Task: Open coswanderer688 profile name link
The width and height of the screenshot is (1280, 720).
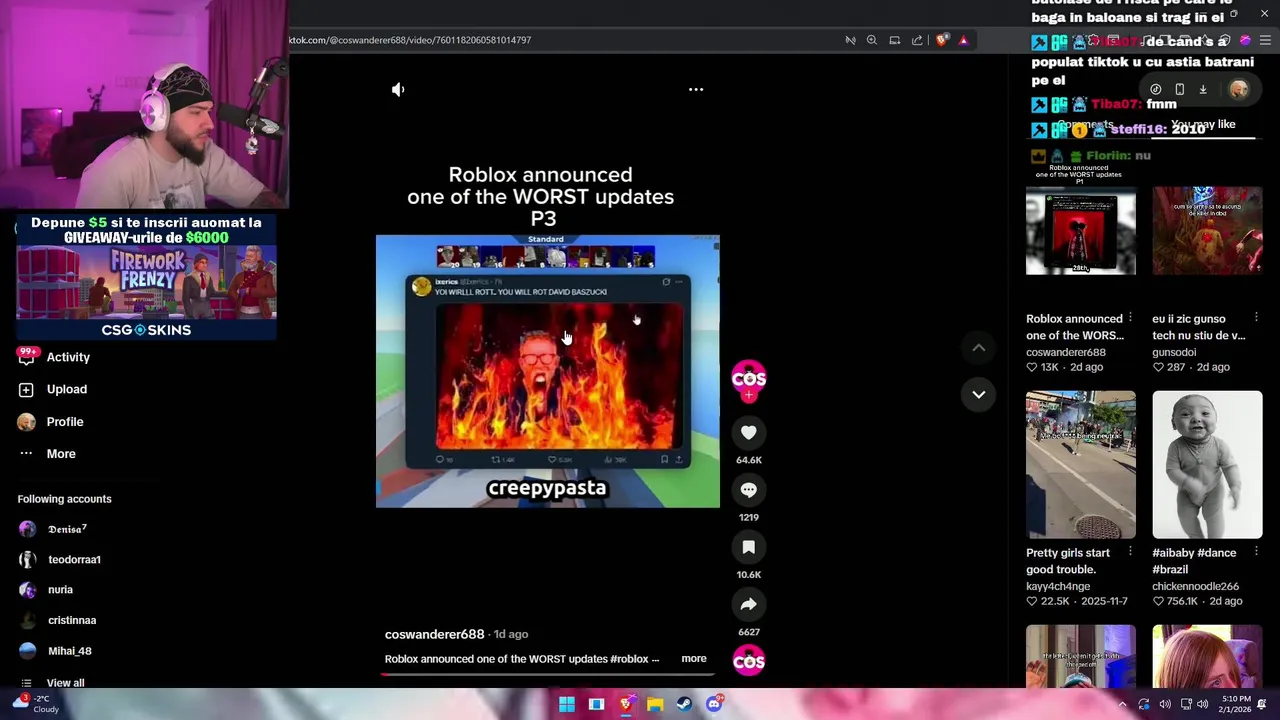Action: pos(434,634)
